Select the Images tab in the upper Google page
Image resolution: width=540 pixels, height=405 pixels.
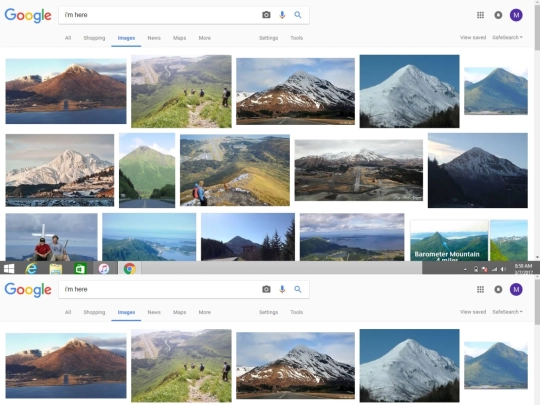click(x=126, y=38)
